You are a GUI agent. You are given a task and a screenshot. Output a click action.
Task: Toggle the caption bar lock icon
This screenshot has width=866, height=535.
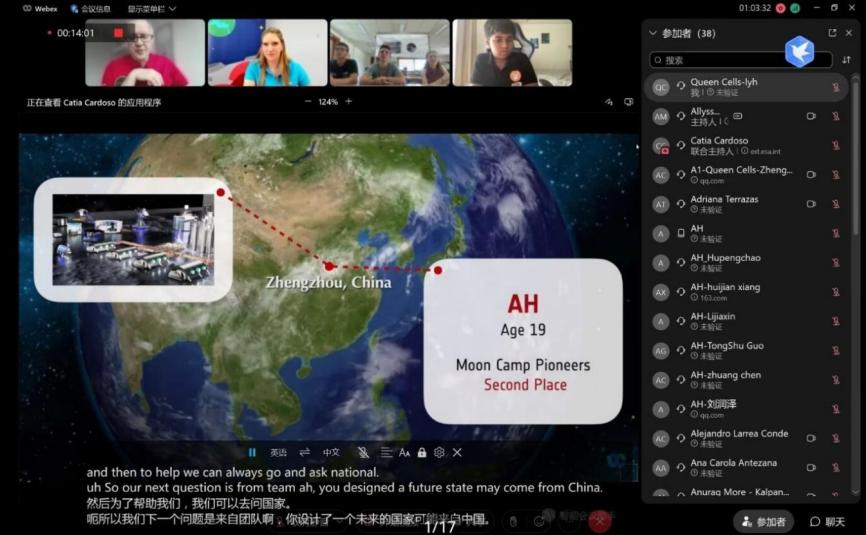click(422, 453)
